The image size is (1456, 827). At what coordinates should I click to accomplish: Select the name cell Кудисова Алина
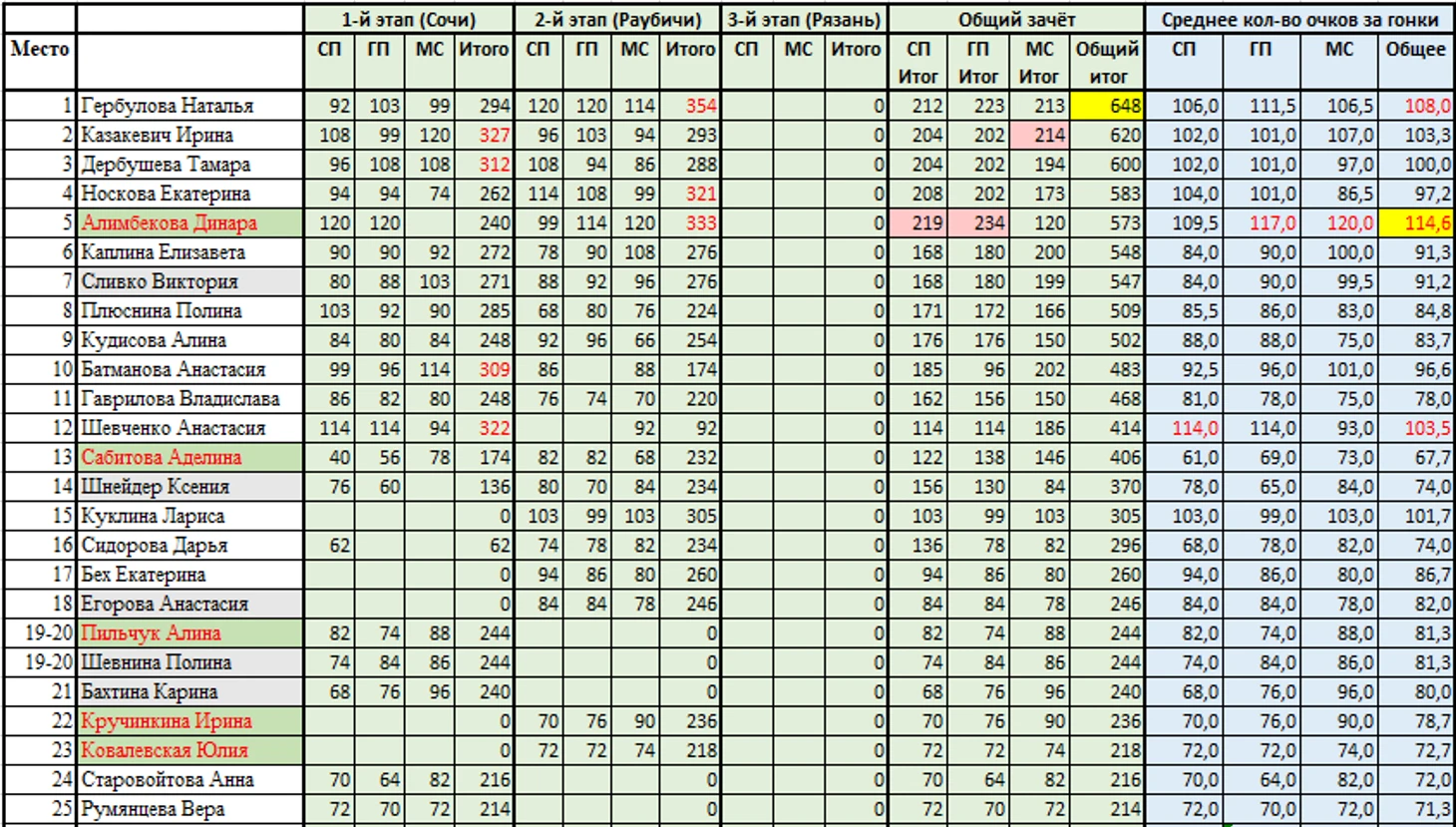189,340
